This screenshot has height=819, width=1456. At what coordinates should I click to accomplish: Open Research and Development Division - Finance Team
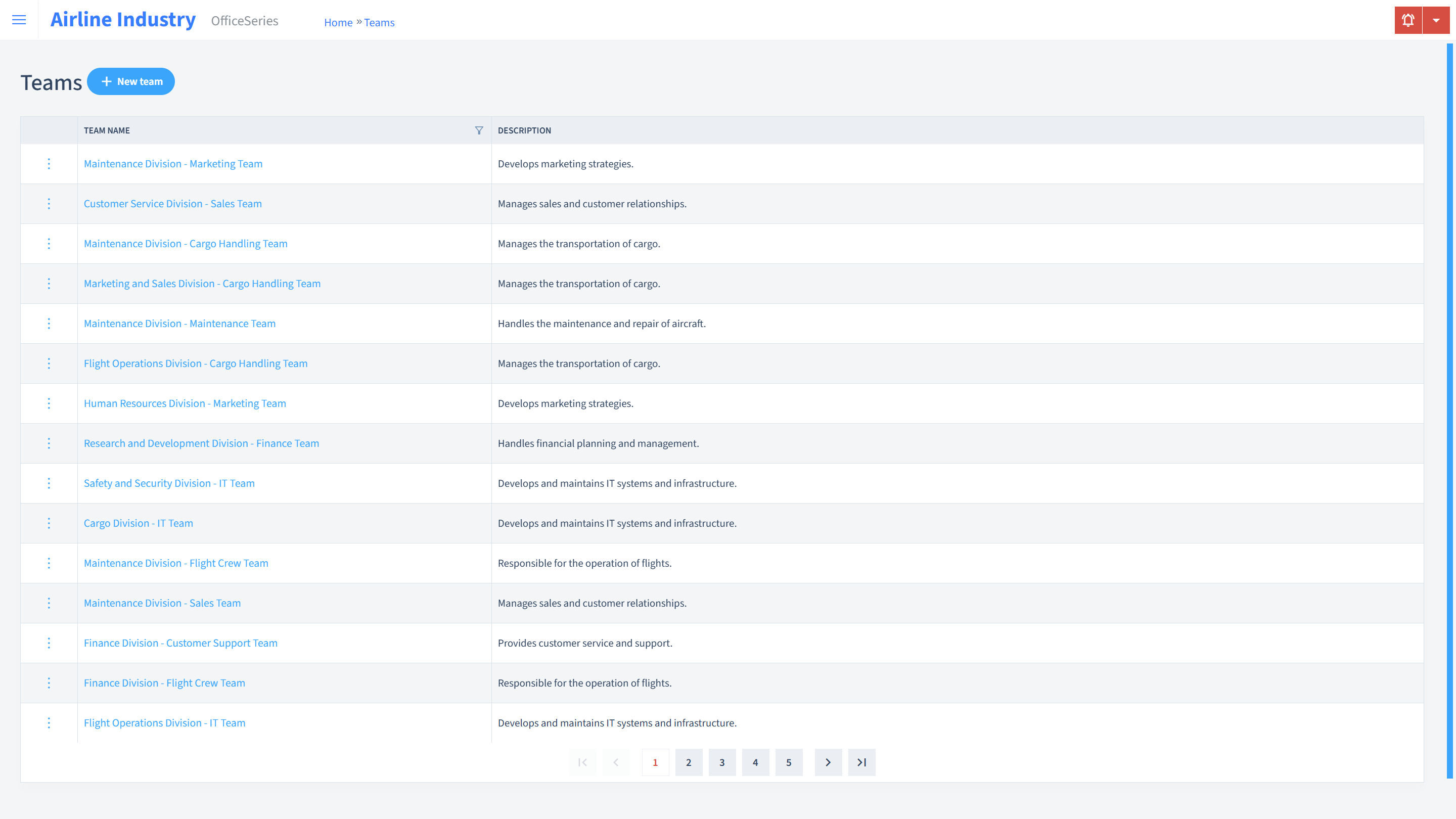[x=201, y=442]
